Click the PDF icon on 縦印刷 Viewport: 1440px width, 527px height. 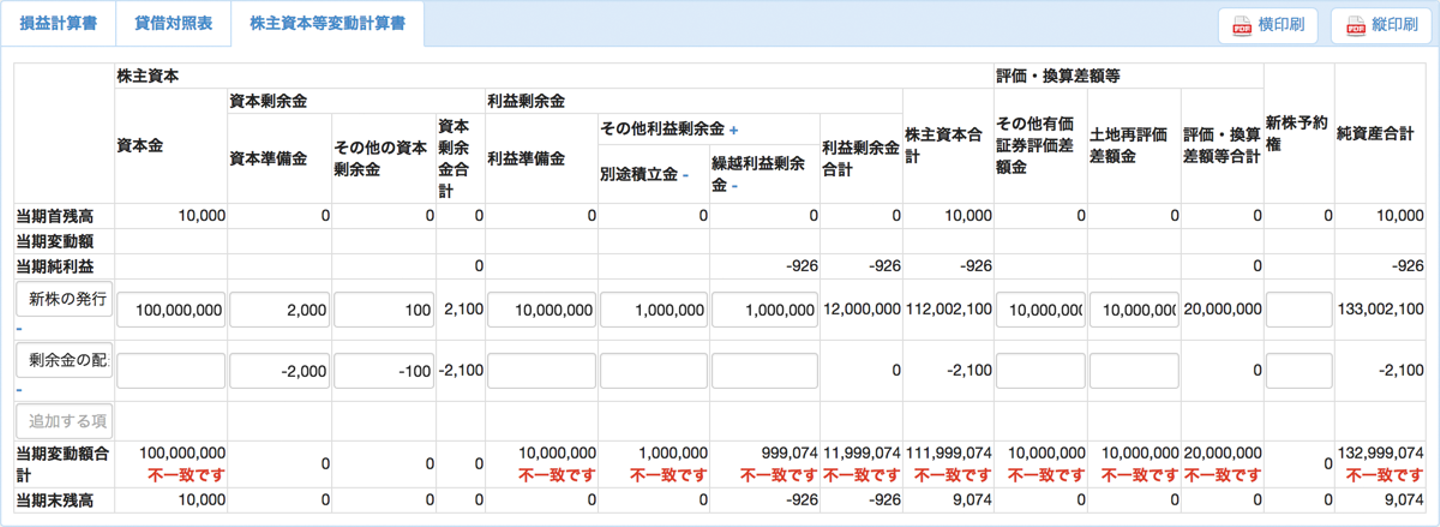1355,26
